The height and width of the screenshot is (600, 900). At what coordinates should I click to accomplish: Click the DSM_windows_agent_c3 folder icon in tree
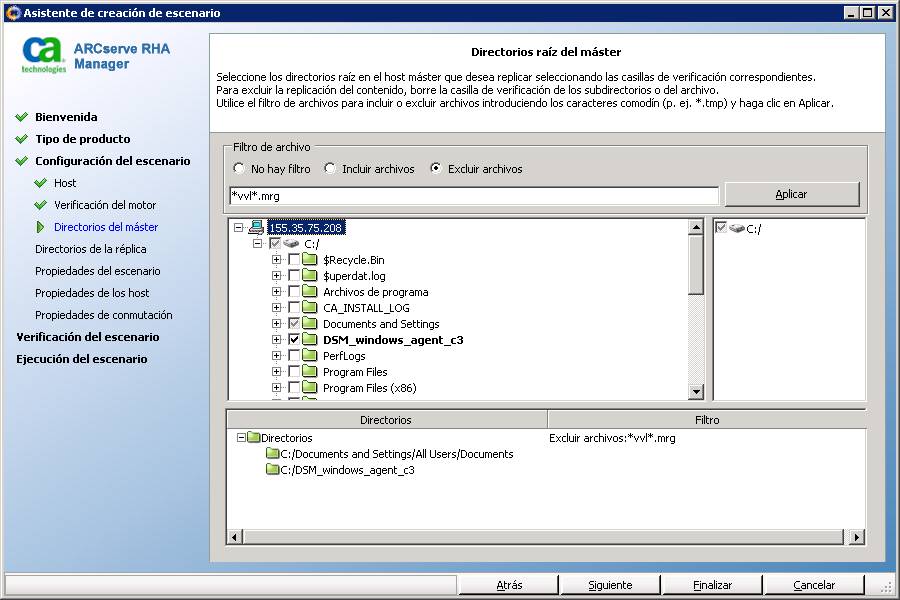coord(310,340)
